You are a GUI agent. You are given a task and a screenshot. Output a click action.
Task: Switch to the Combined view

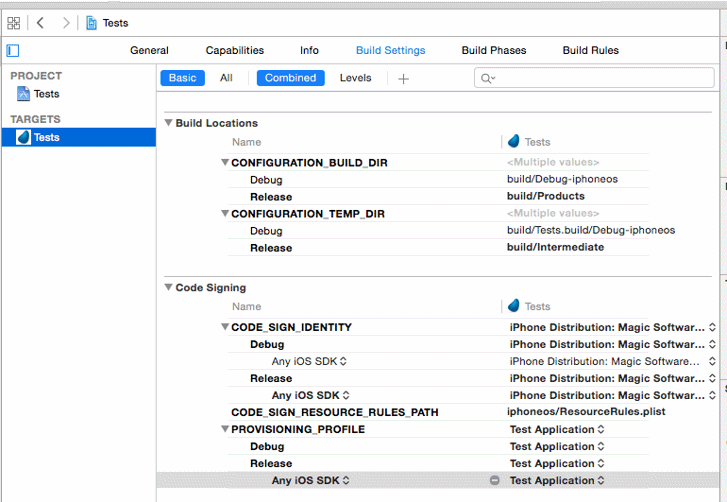290,78
